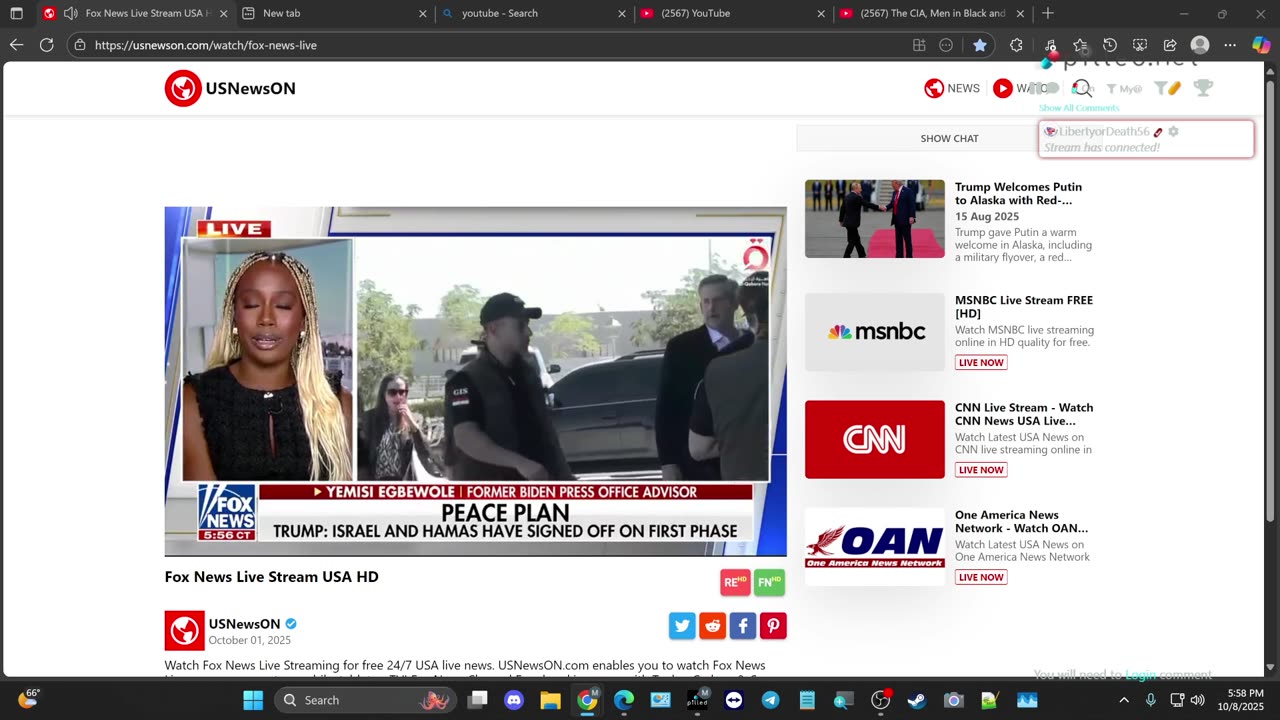Mute the Fox News tab via its speaker icon
The width and height of the screenshot is (1280, 720).
pos(70,14)
